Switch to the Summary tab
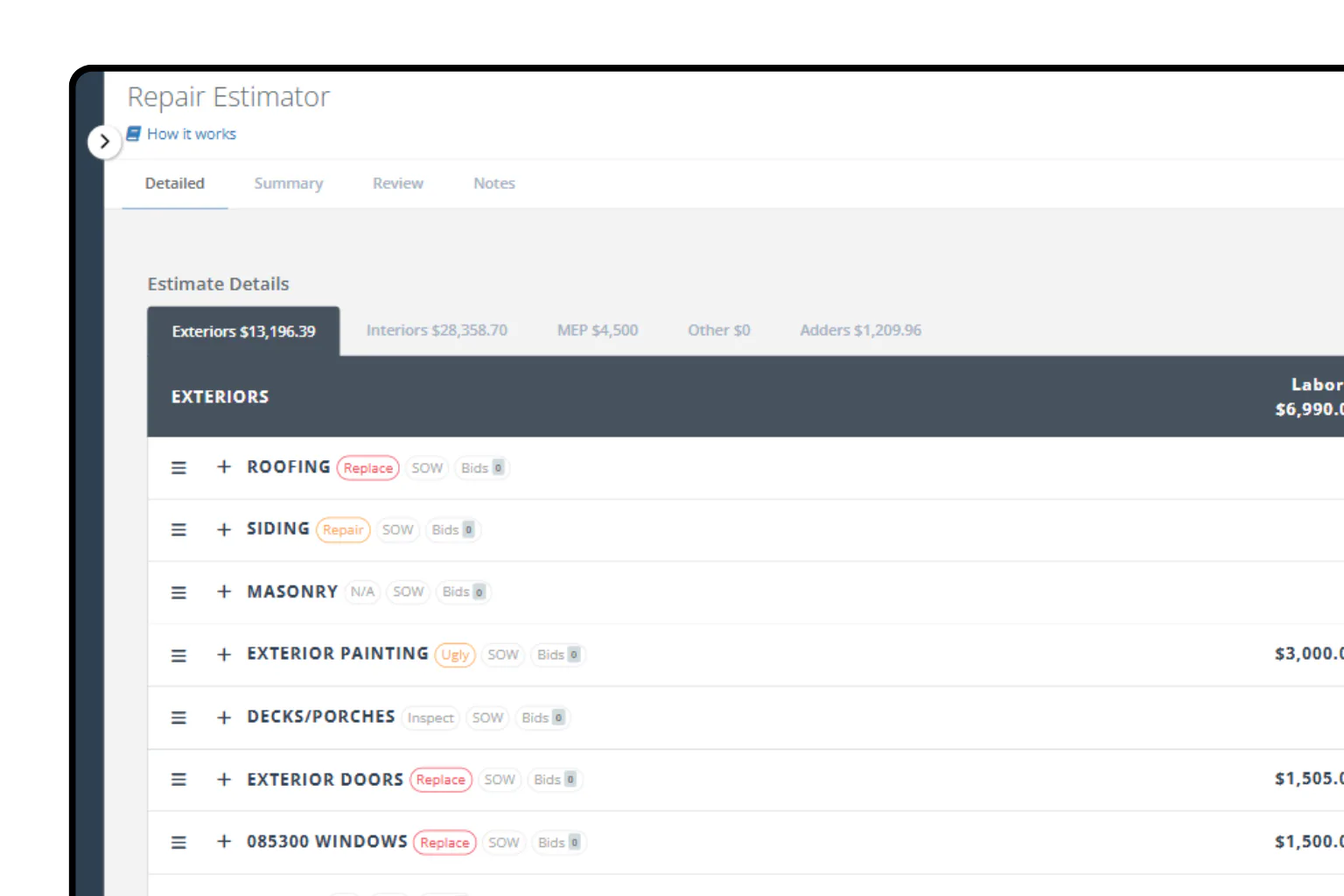This screenshot has width=1344, height=896. (x=289, y=184)
